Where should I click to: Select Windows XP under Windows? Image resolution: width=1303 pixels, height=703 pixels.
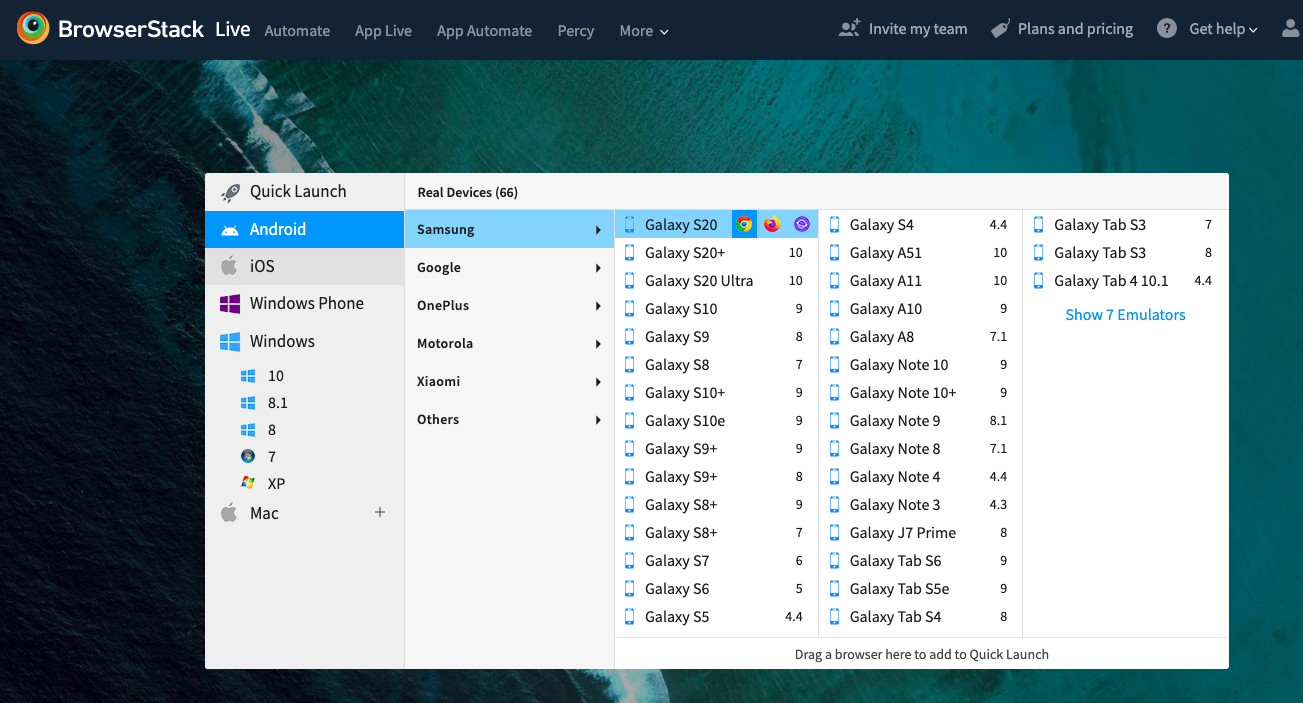(x=267, y=483)
